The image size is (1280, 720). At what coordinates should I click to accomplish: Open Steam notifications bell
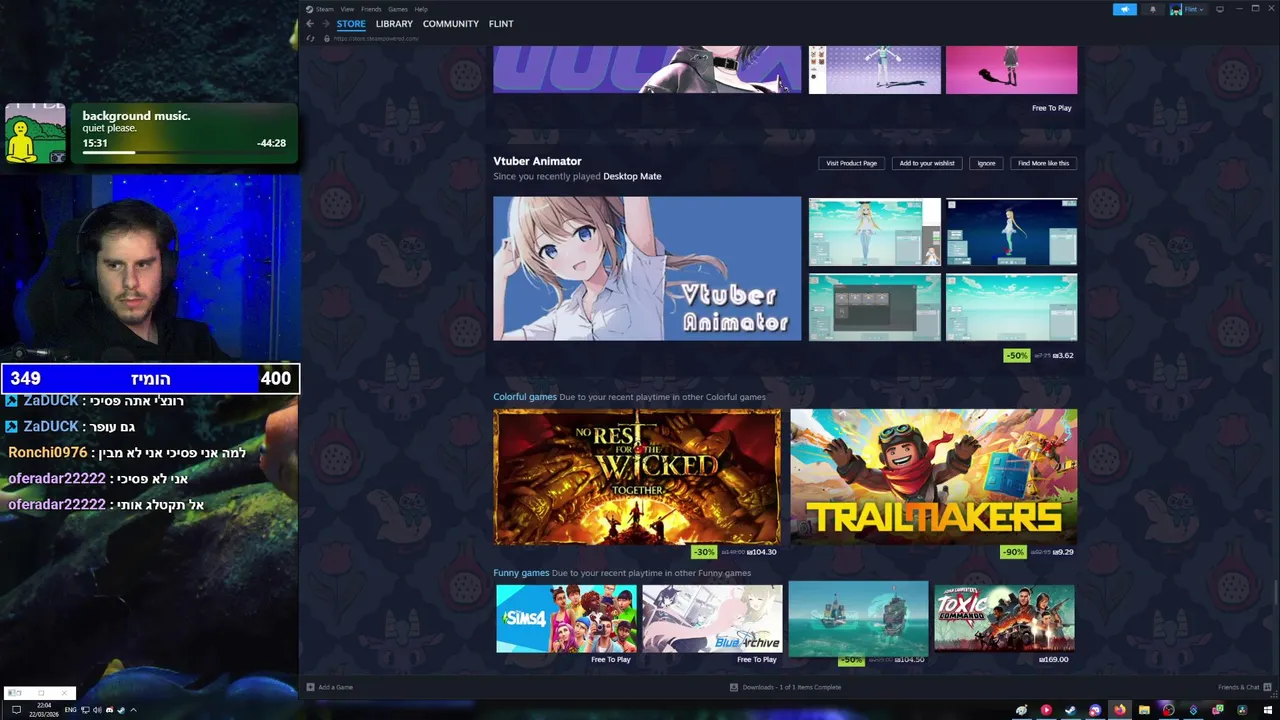(x=1153, y=9)
